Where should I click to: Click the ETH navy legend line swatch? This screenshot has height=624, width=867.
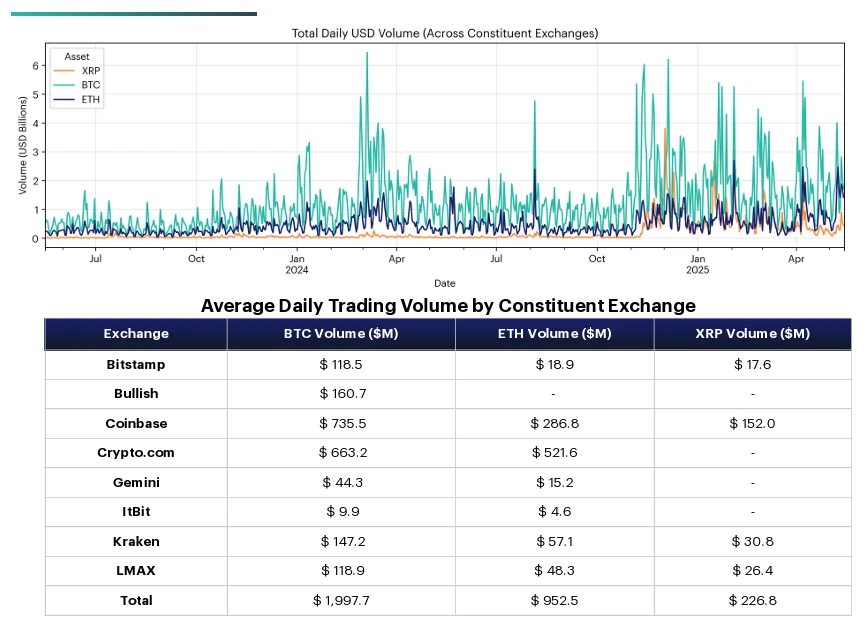pyautogui.click(x=64, y=100)
